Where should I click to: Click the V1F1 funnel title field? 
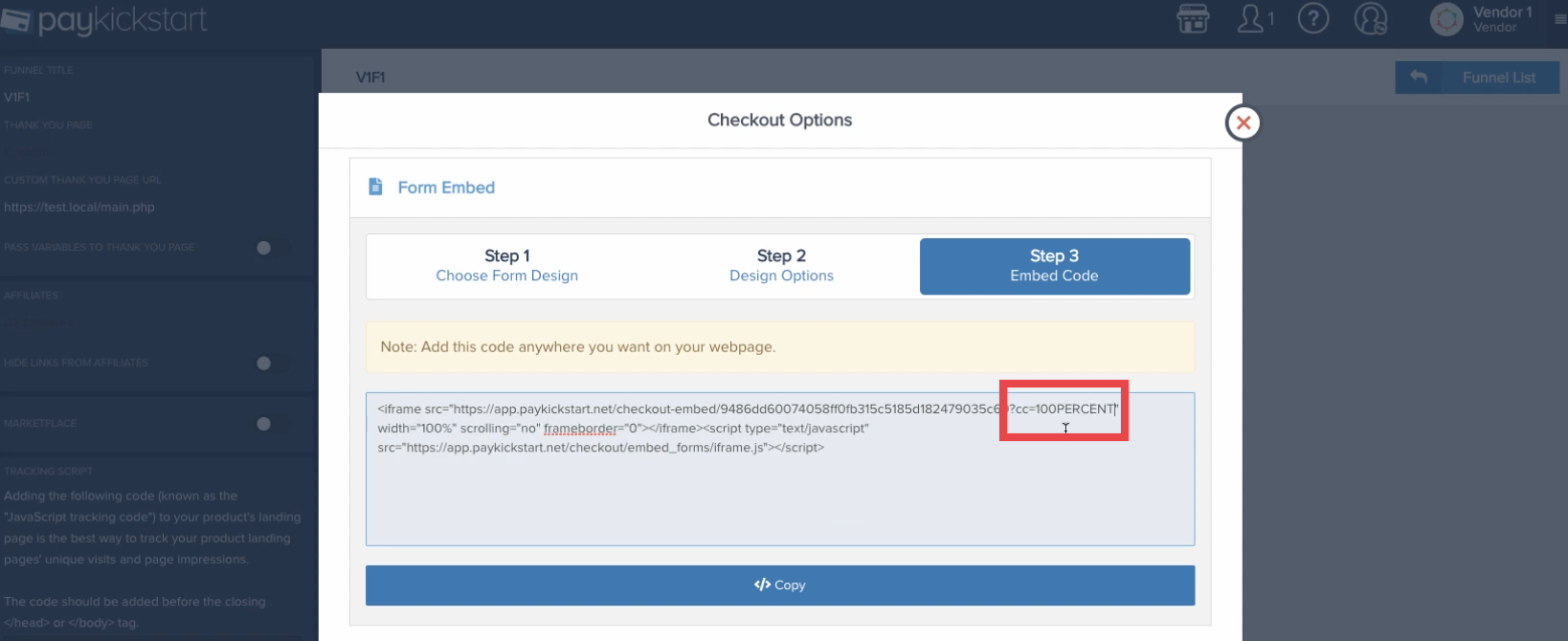coord(17,98)
